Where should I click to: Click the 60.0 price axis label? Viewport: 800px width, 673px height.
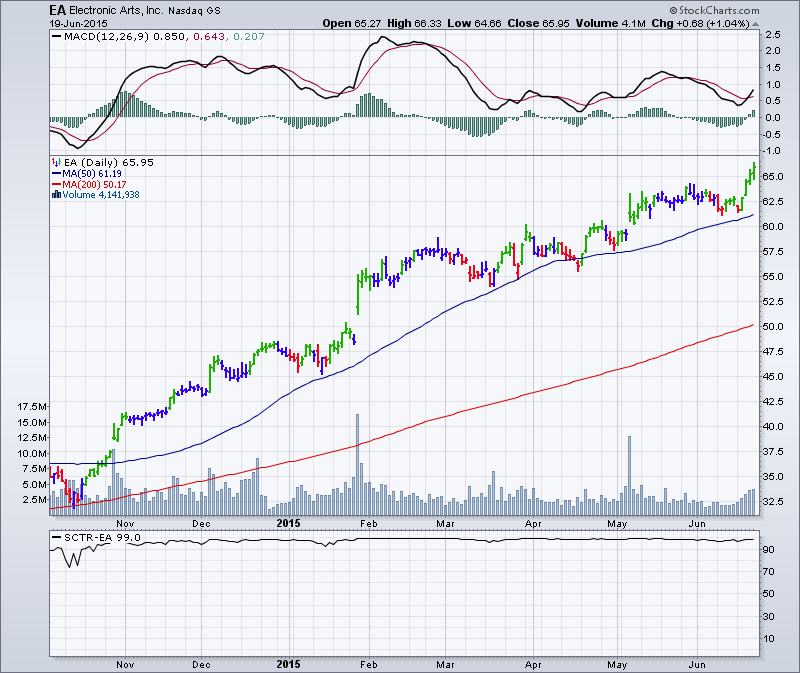coord(772,226)
